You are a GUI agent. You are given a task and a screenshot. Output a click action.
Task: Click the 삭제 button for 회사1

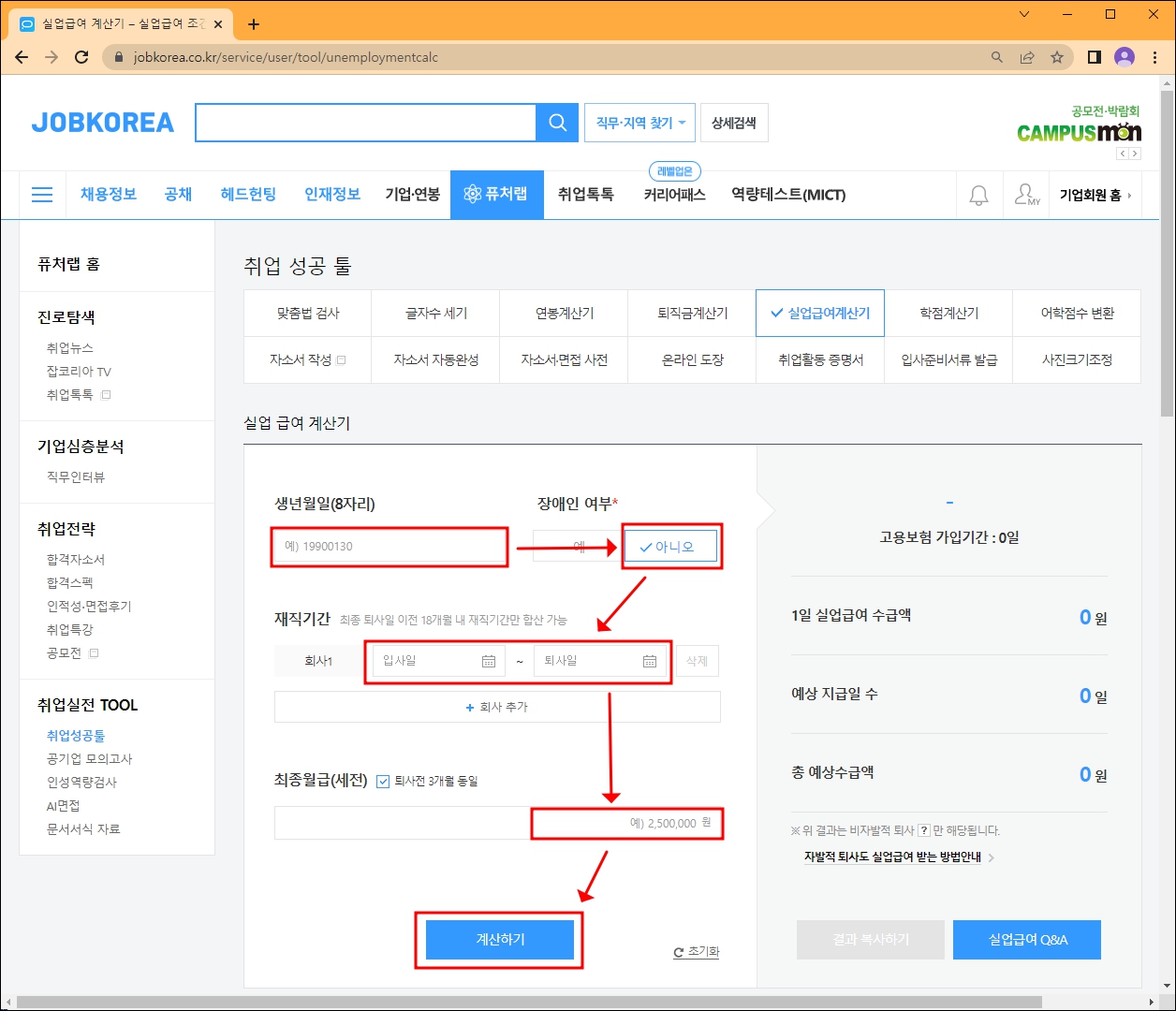pyautogui.click(x=698, y=661)
